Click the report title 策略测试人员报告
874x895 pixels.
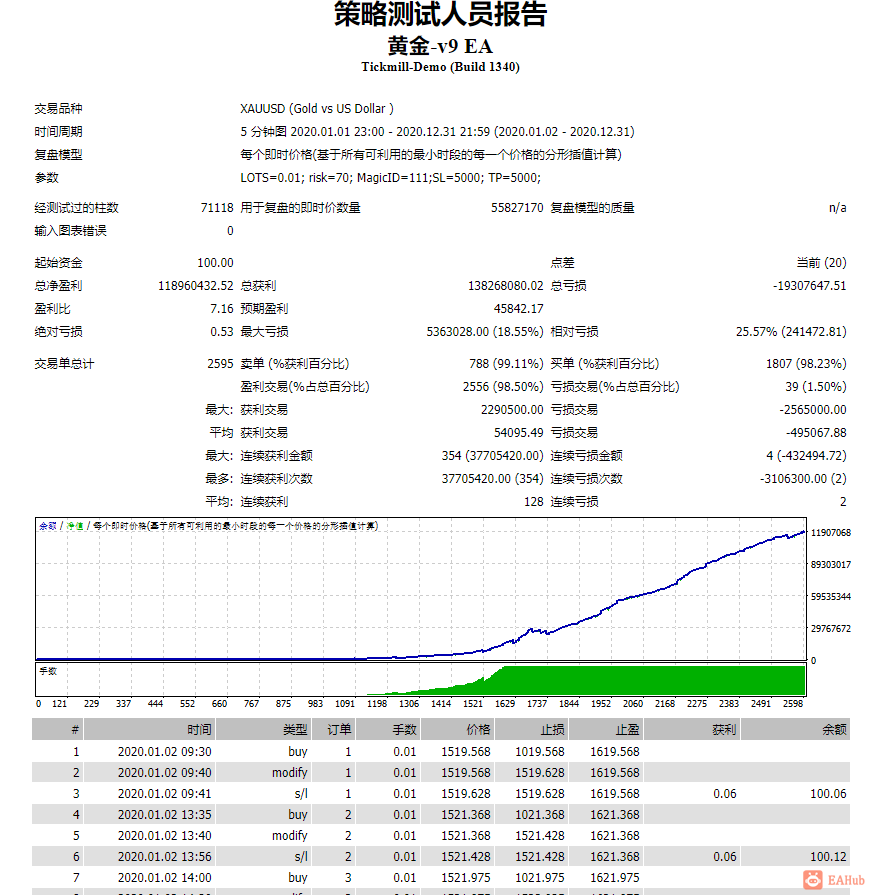point(440,14)
